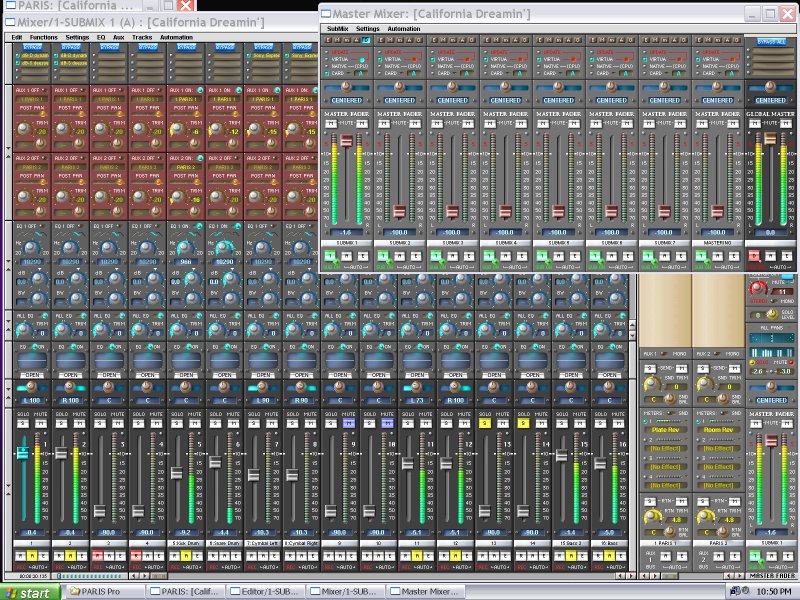Click the Solo Level knob in the master section

point(771,313)
